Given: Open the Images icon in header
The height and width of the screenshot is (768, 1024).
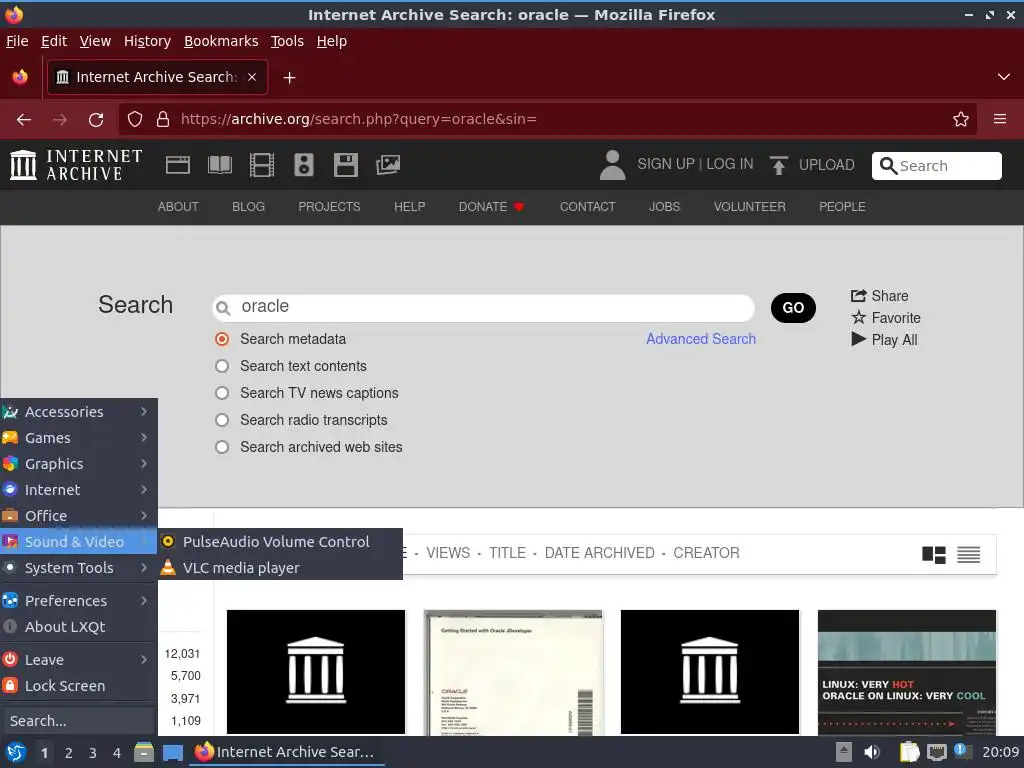Looking at the screenshot, I should point(388,165).
